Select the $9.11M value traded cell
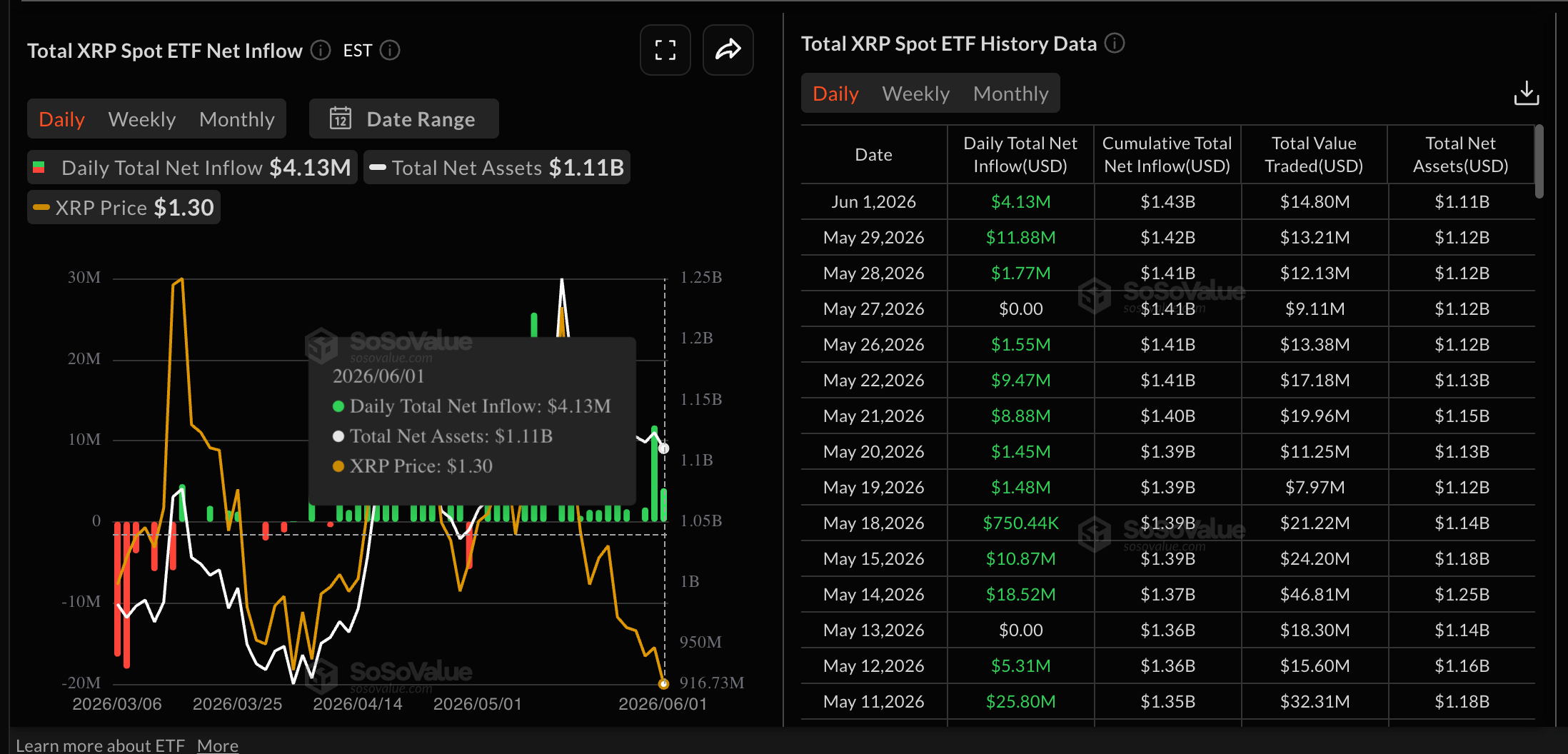This screenshot has height=754, width=1568. [1315, 309]
